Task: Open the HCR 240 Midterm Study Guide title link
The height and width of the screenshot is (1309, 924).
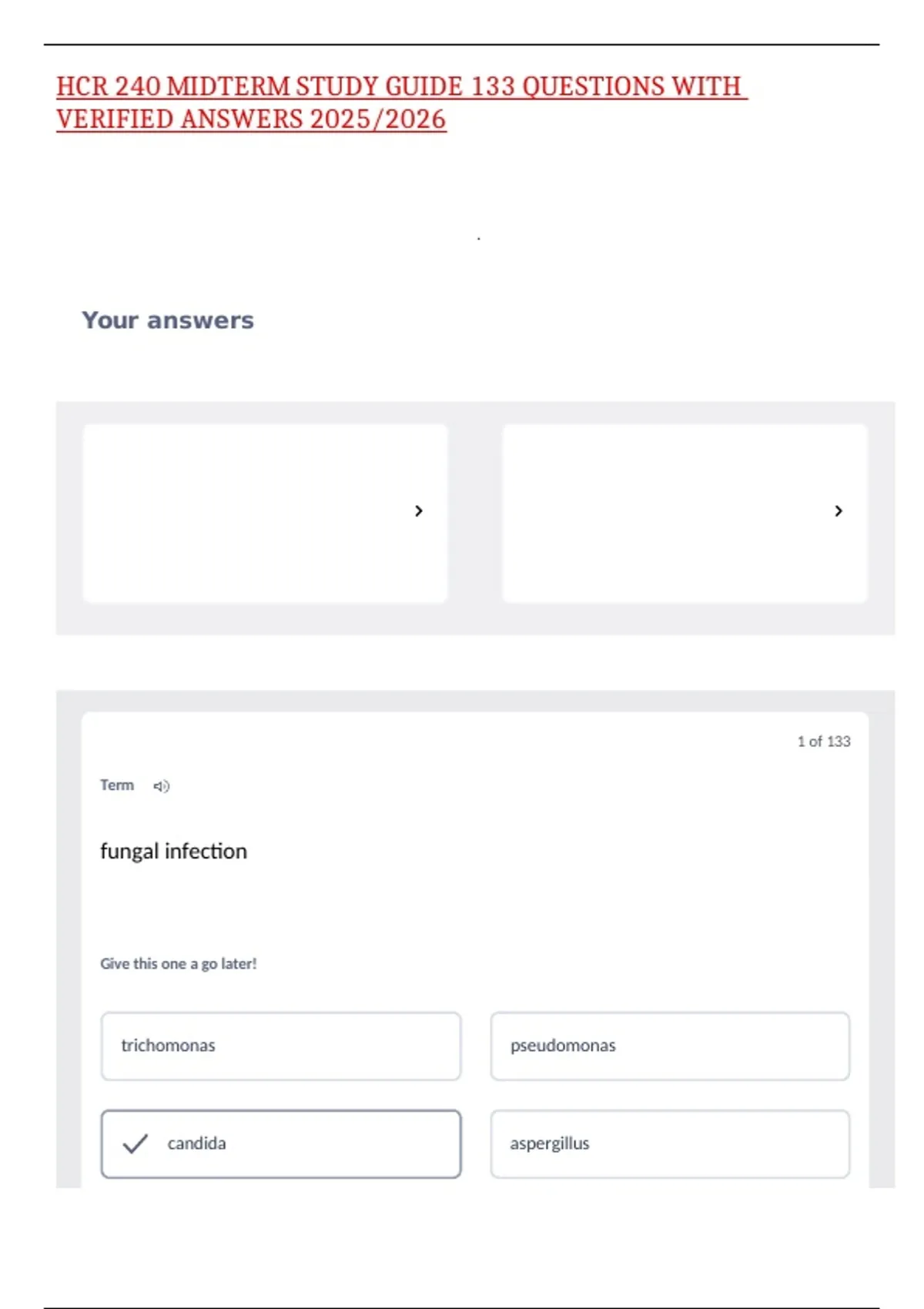Action: point(399,86)
